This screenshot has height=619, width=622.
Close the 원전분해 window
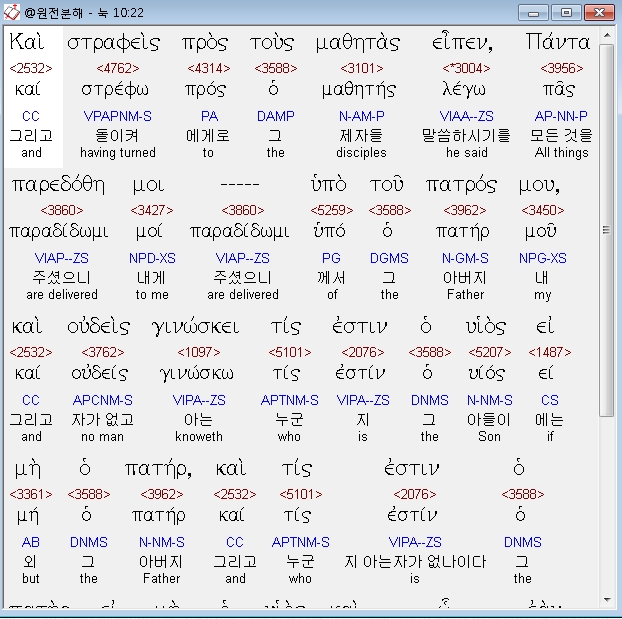click(599, 13)
